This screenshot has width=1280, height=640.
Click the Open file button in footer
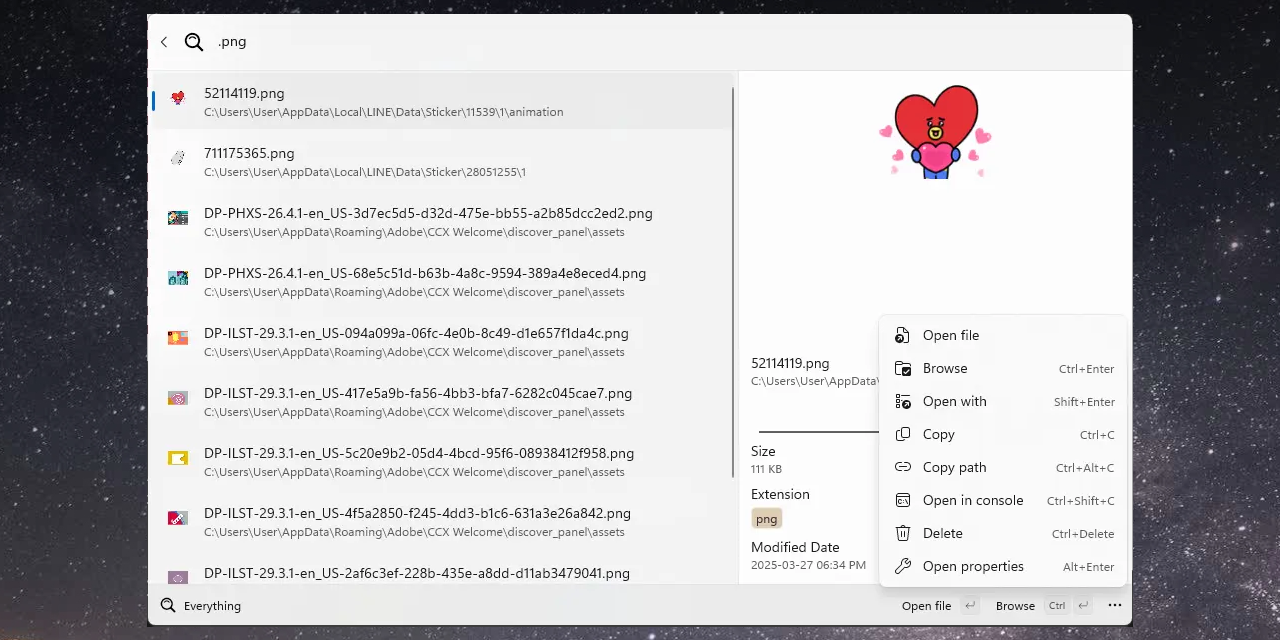point(939,606)
